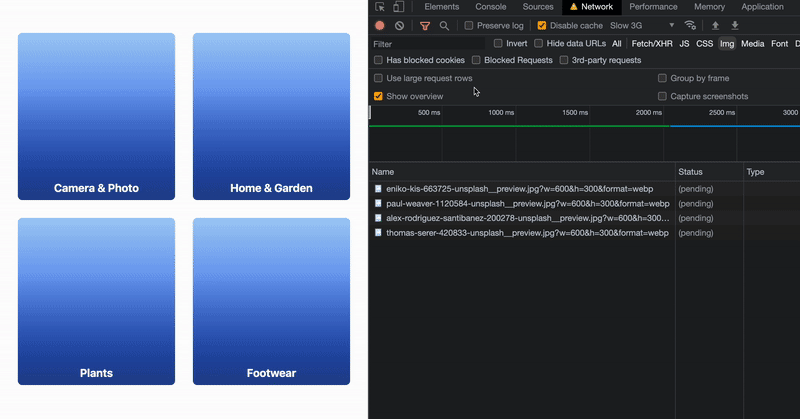Viewport: 800px width, 419px height.
Task: Switch to the Memory tab
Action: tap(709, 7)
